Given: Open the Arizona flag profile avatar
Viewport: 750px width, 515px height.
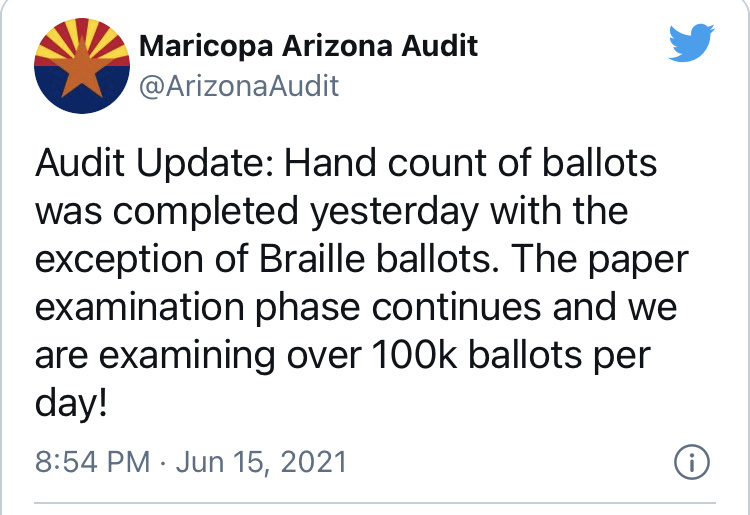Looking at the screenshot, I should [x=82, y=66].
